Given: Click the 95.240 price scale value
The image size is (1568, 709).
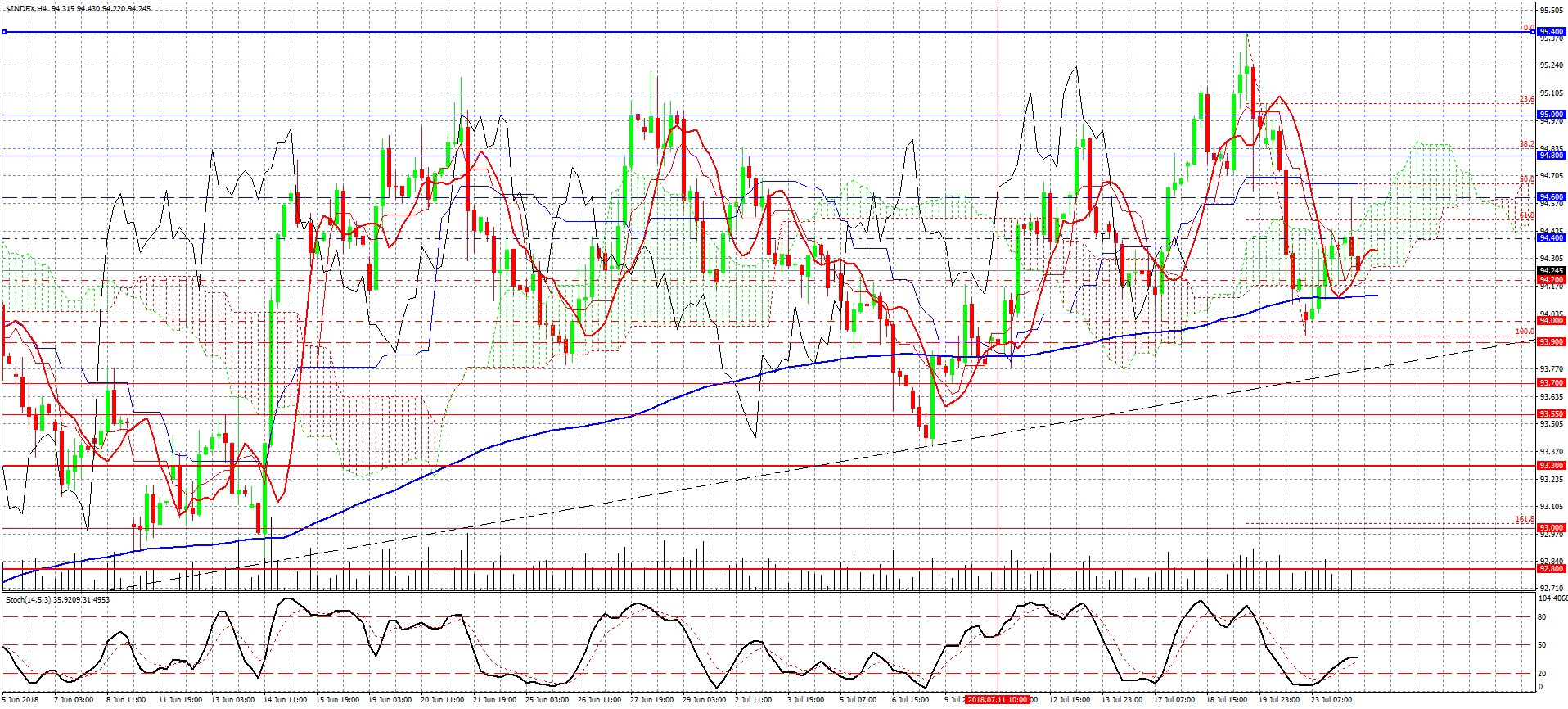Looking at the screenshot, I should [1551, 65].
